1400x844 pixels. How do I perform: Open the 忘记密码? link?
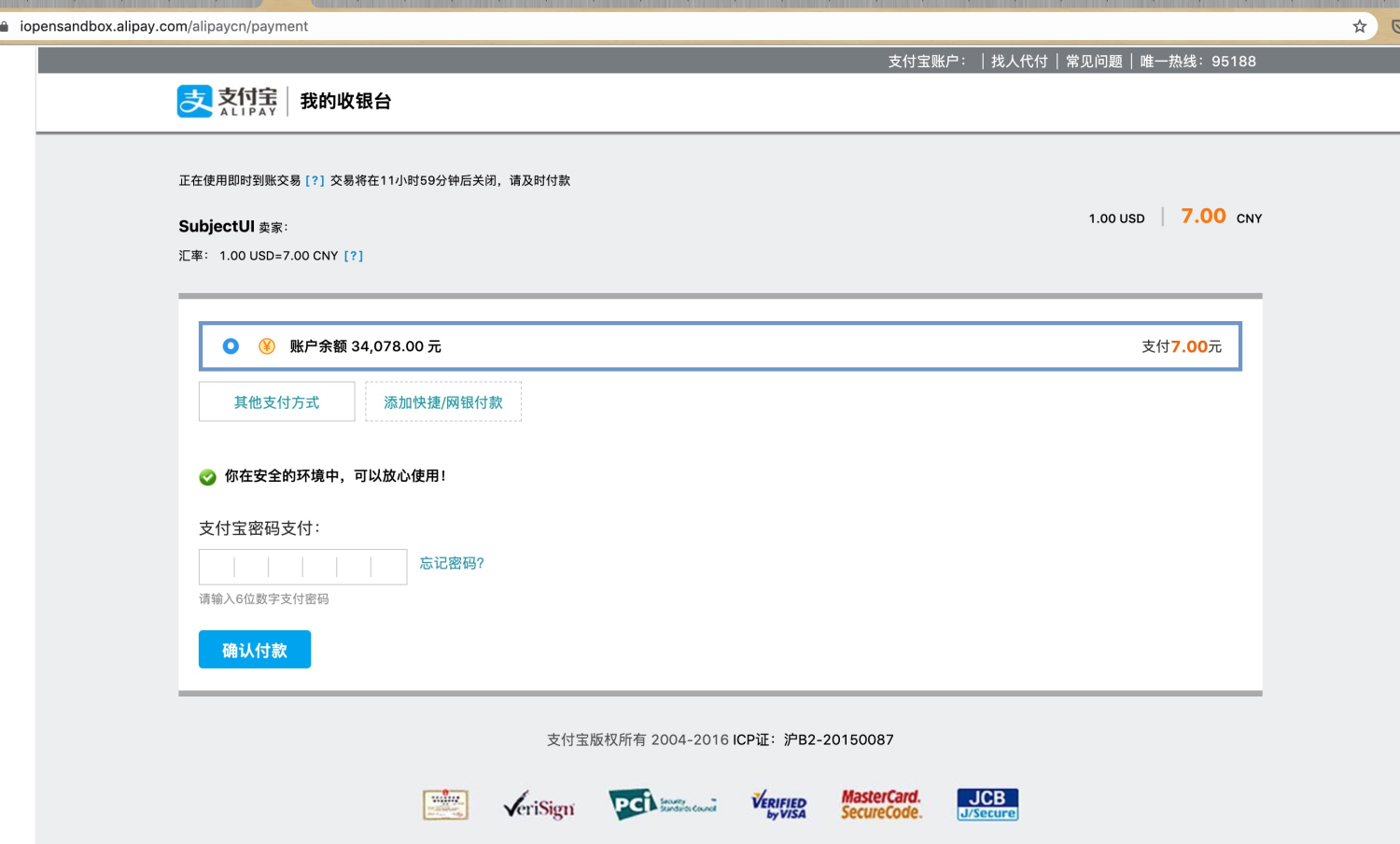[452, 563]
